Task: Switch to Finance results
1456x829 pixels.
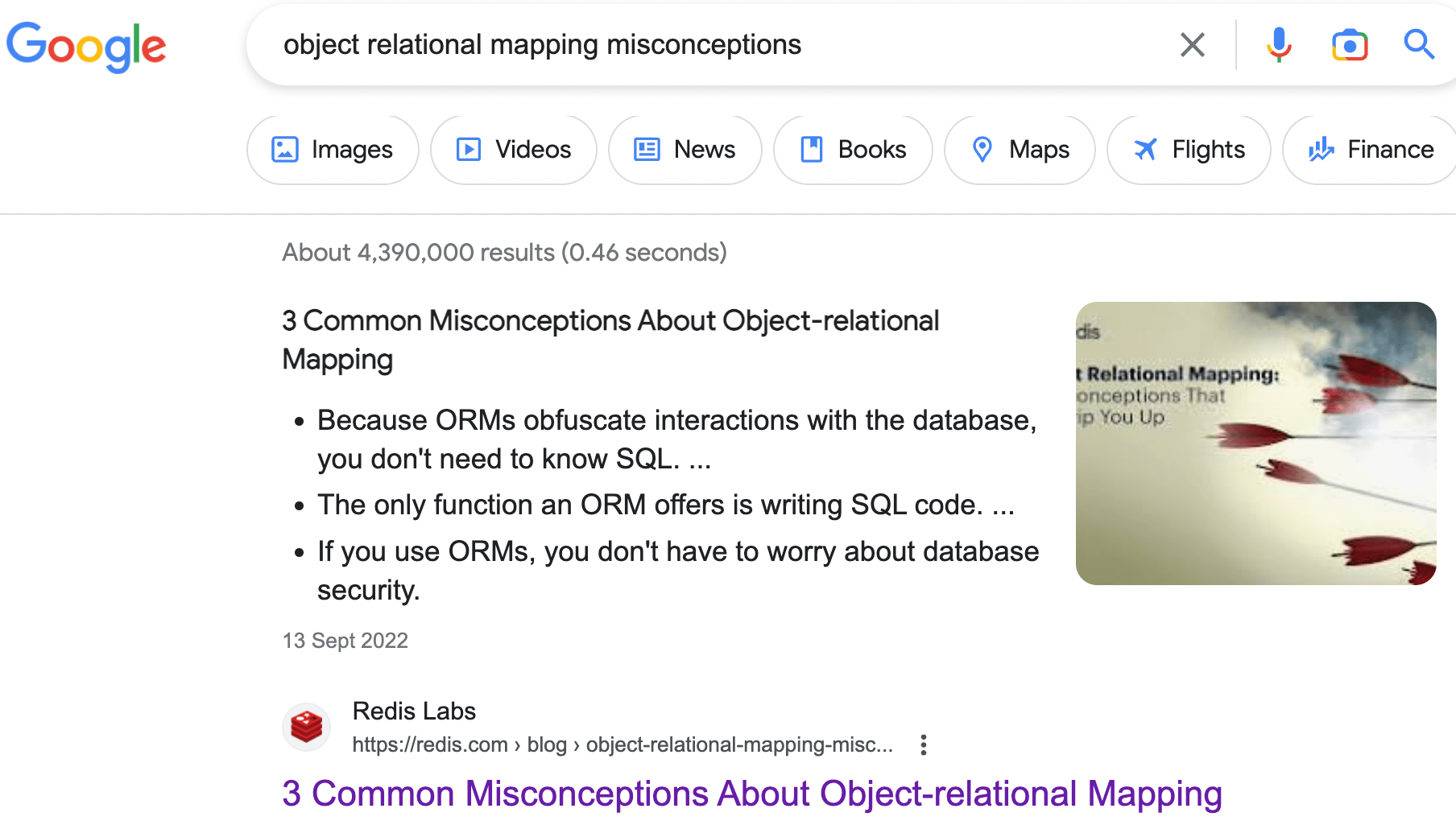Action: coord(1370,150)
